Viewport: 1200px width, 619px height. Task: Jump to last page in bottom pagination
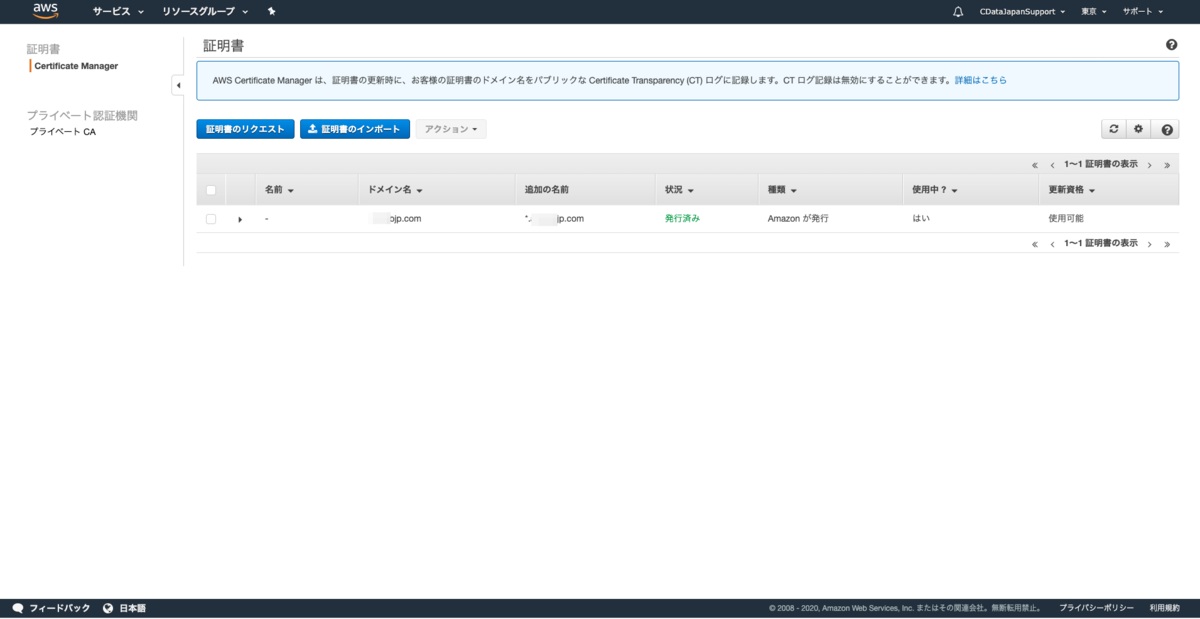1167,244
